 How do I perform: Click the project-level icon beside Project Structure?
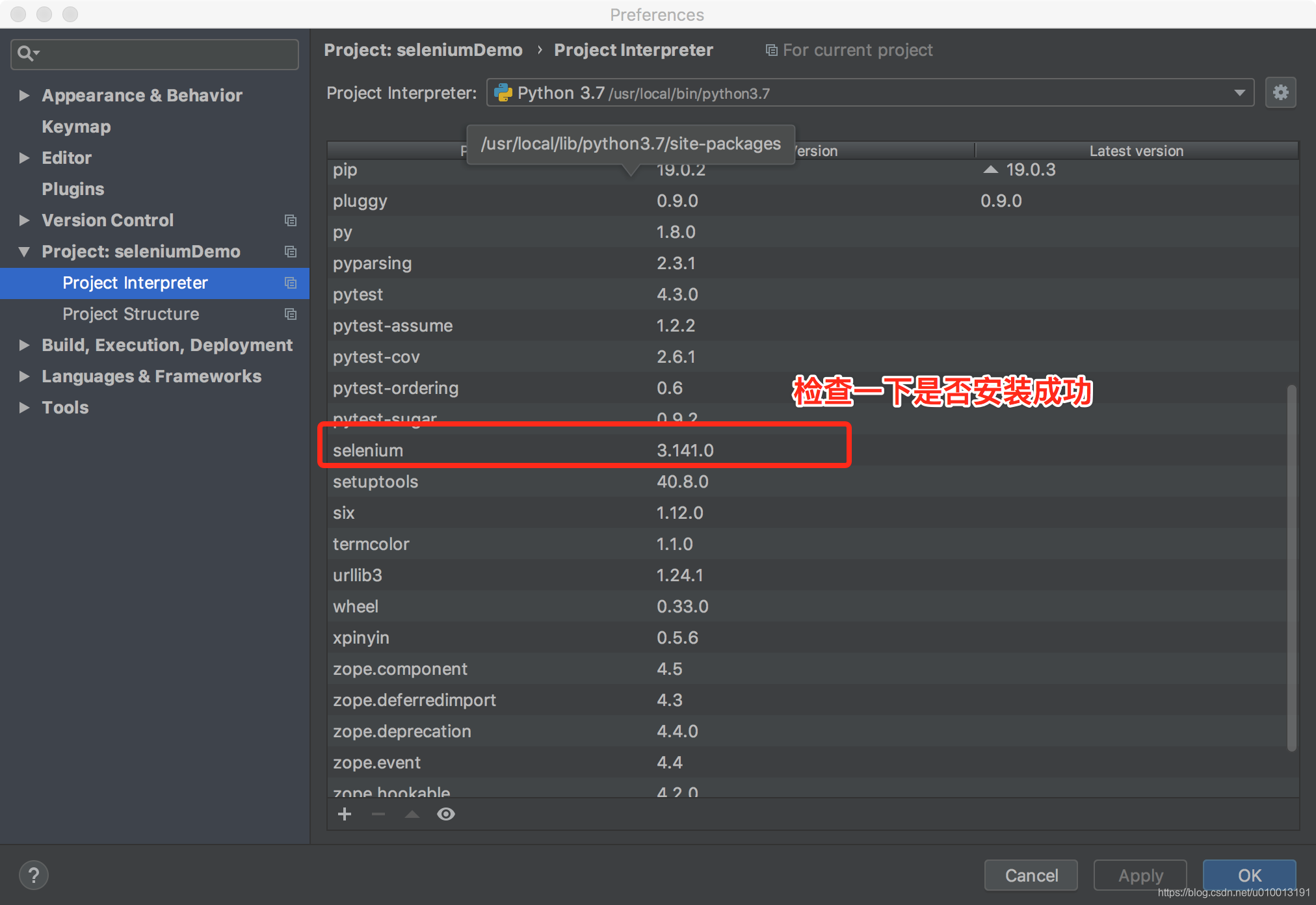click(x=291, y=314)
